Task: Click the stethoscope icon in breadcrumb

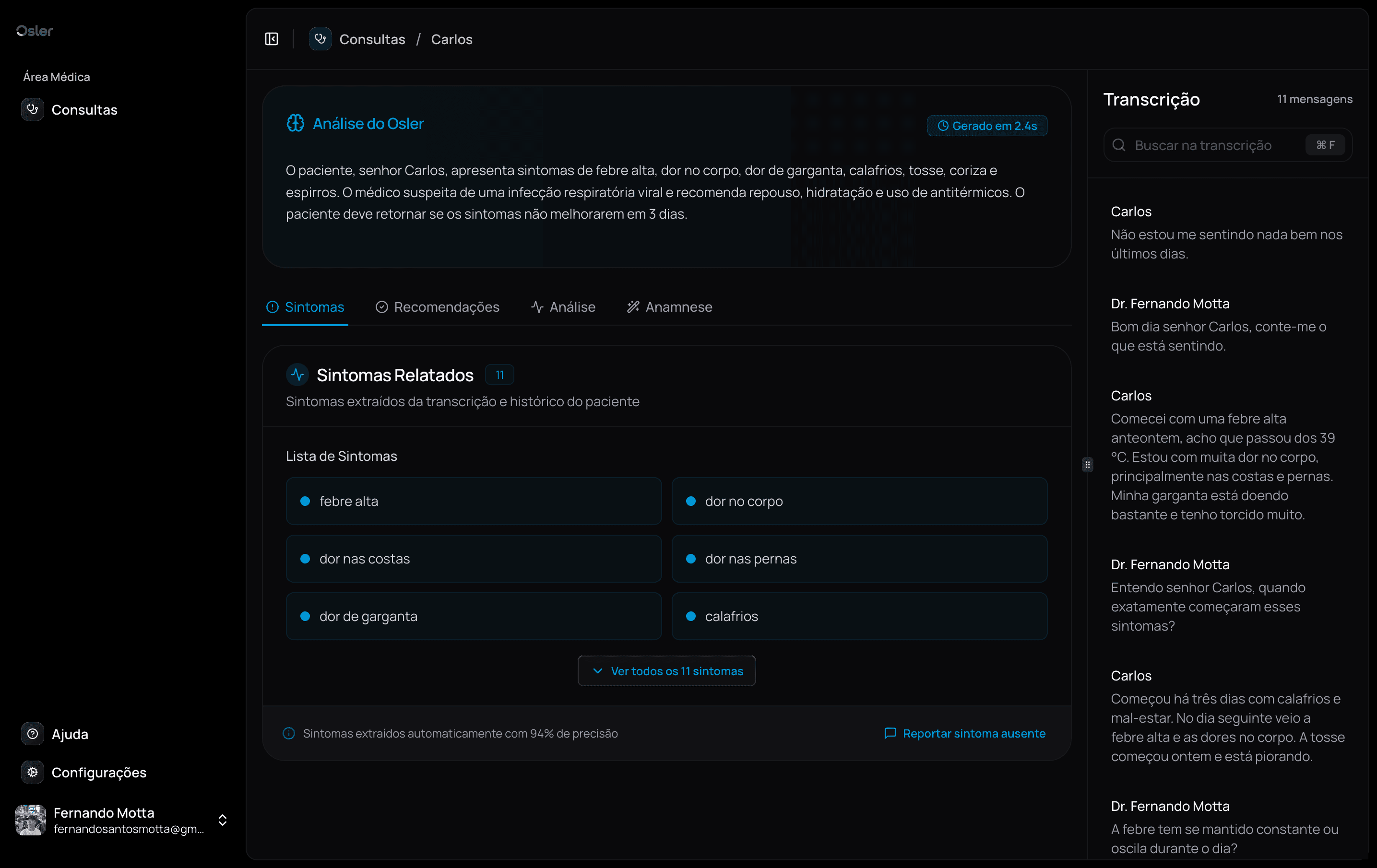Action: [320, 39]
